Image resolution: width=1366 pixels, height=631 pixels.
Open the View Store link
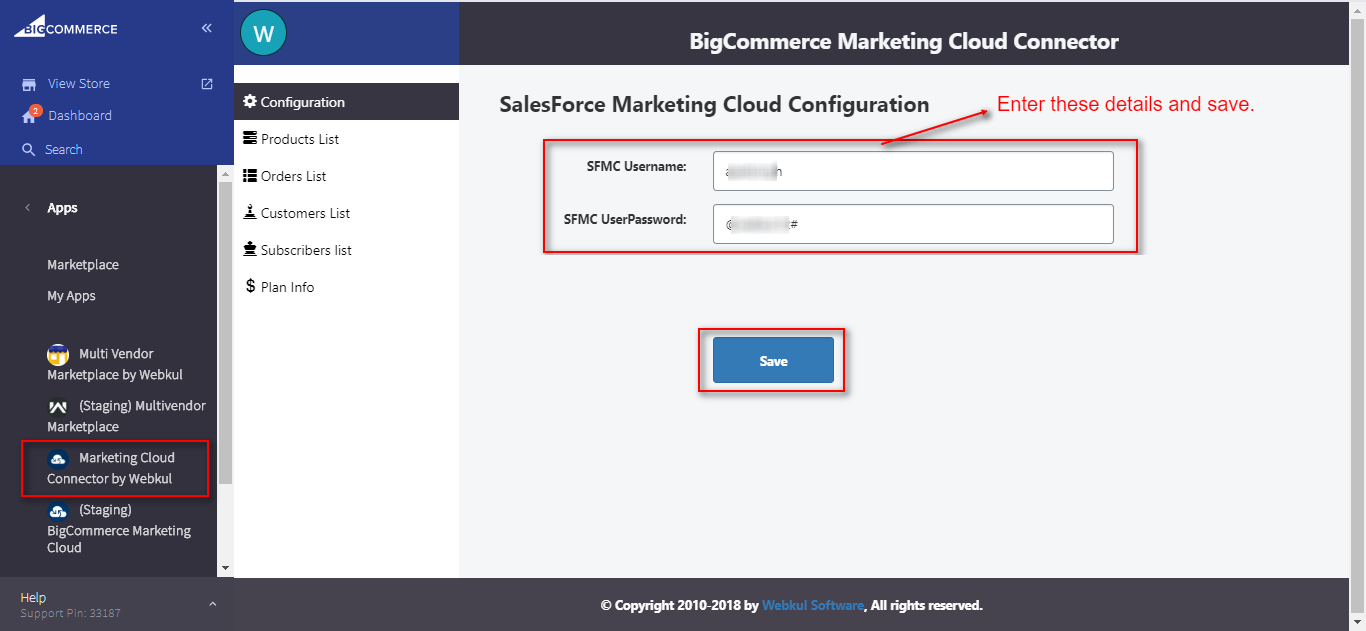click(79, 84)
